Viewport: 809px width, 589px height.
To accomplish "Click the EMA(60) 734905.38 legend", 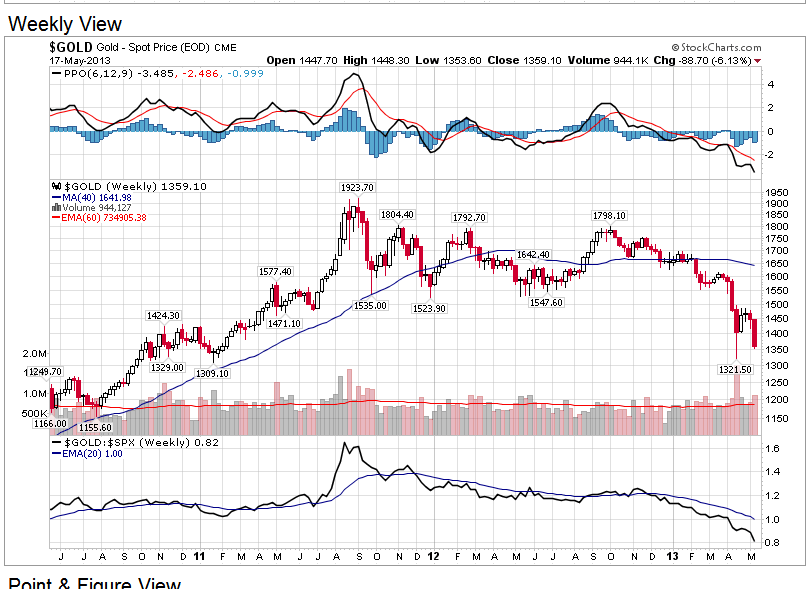I will point(99,218).
